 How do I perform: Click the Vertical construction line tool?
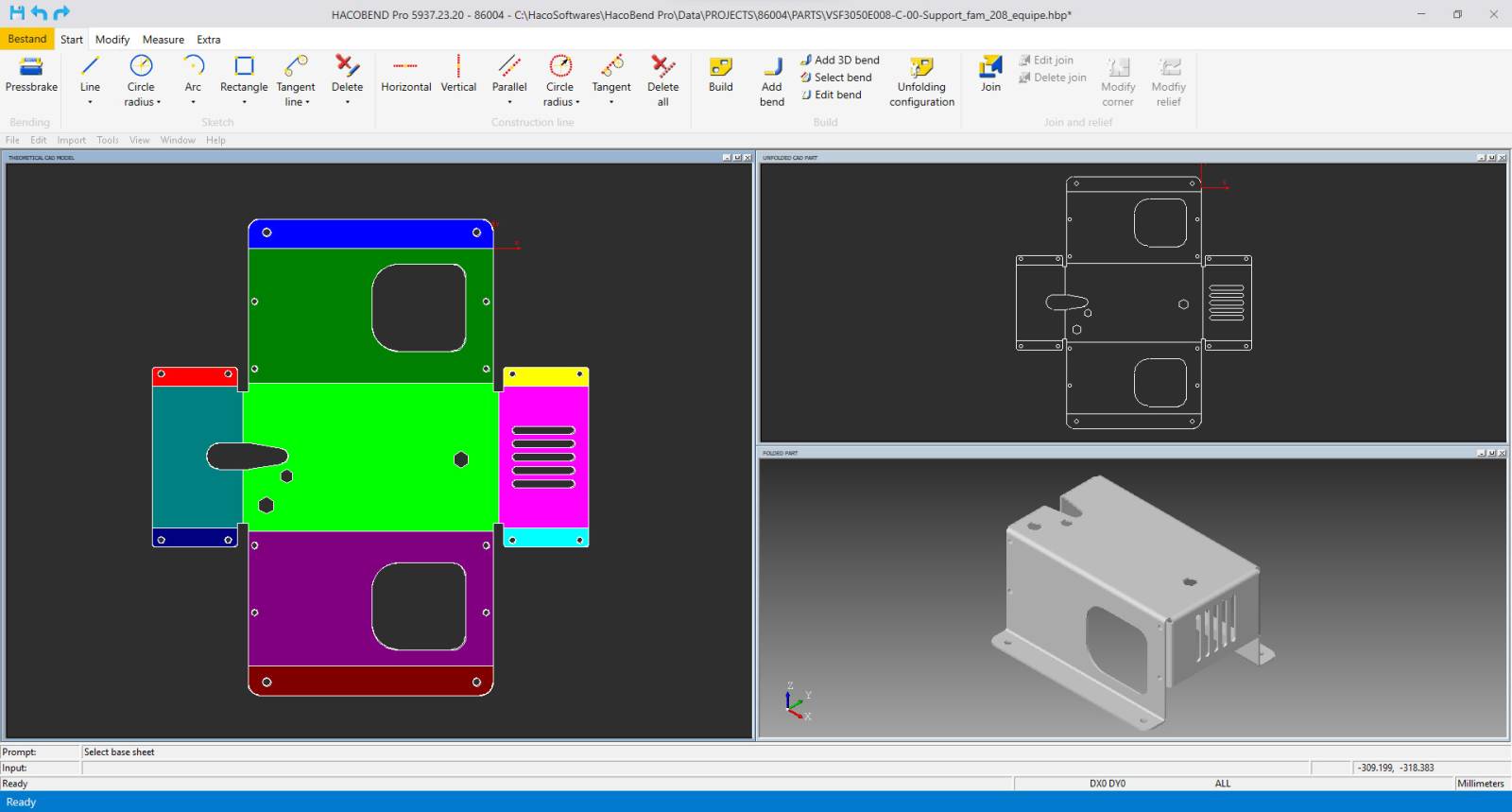point(458,66)
